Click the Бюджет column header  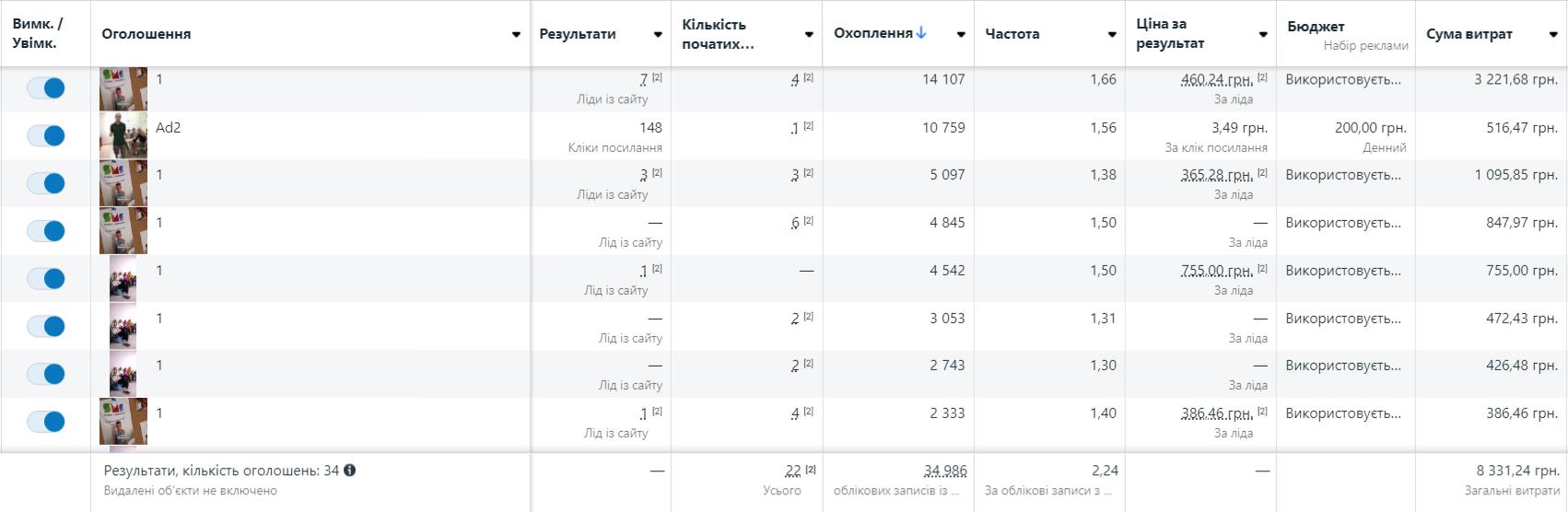1316,27
